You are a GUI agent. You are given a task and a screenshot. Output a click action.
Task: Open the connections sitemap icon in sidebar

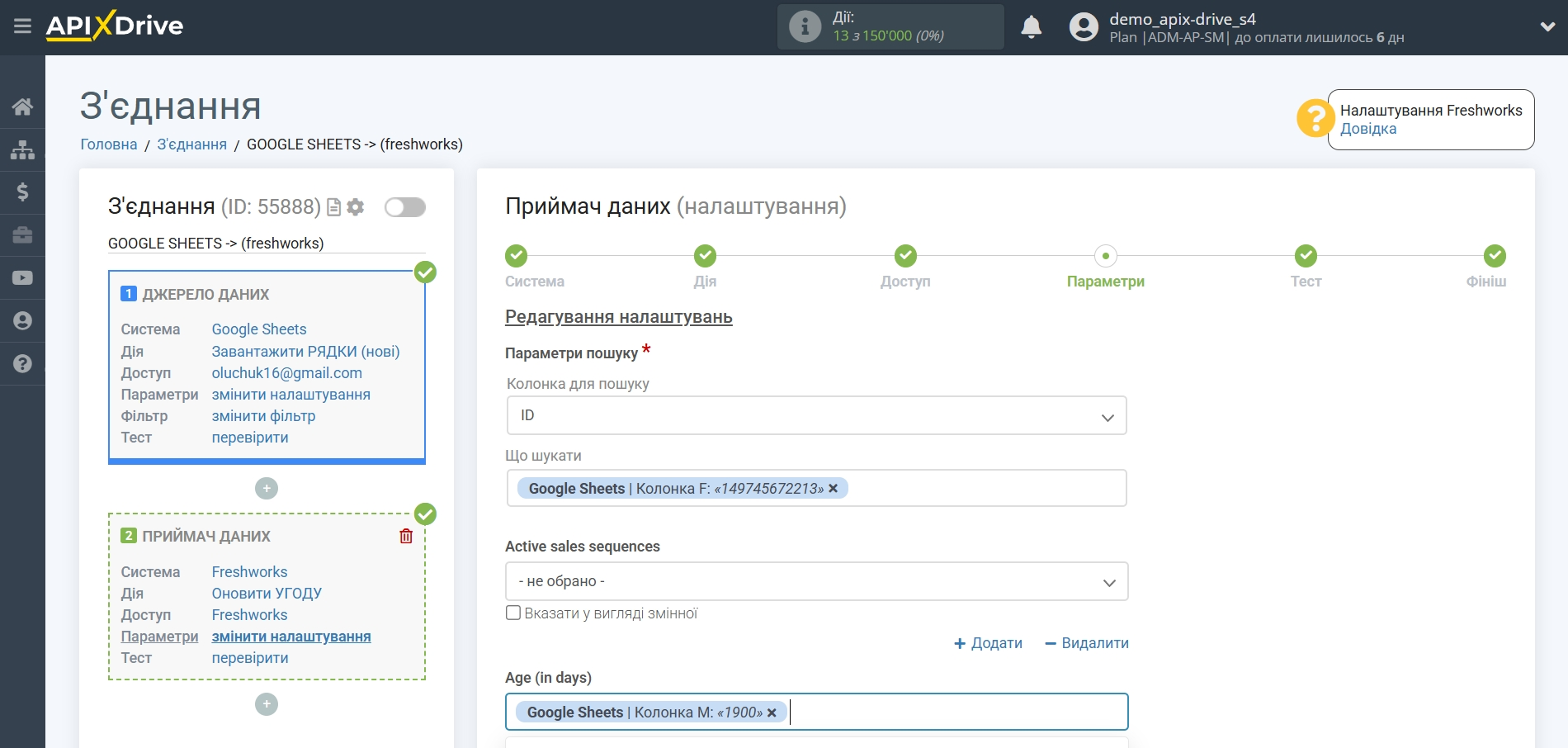(x=22, y=149)
